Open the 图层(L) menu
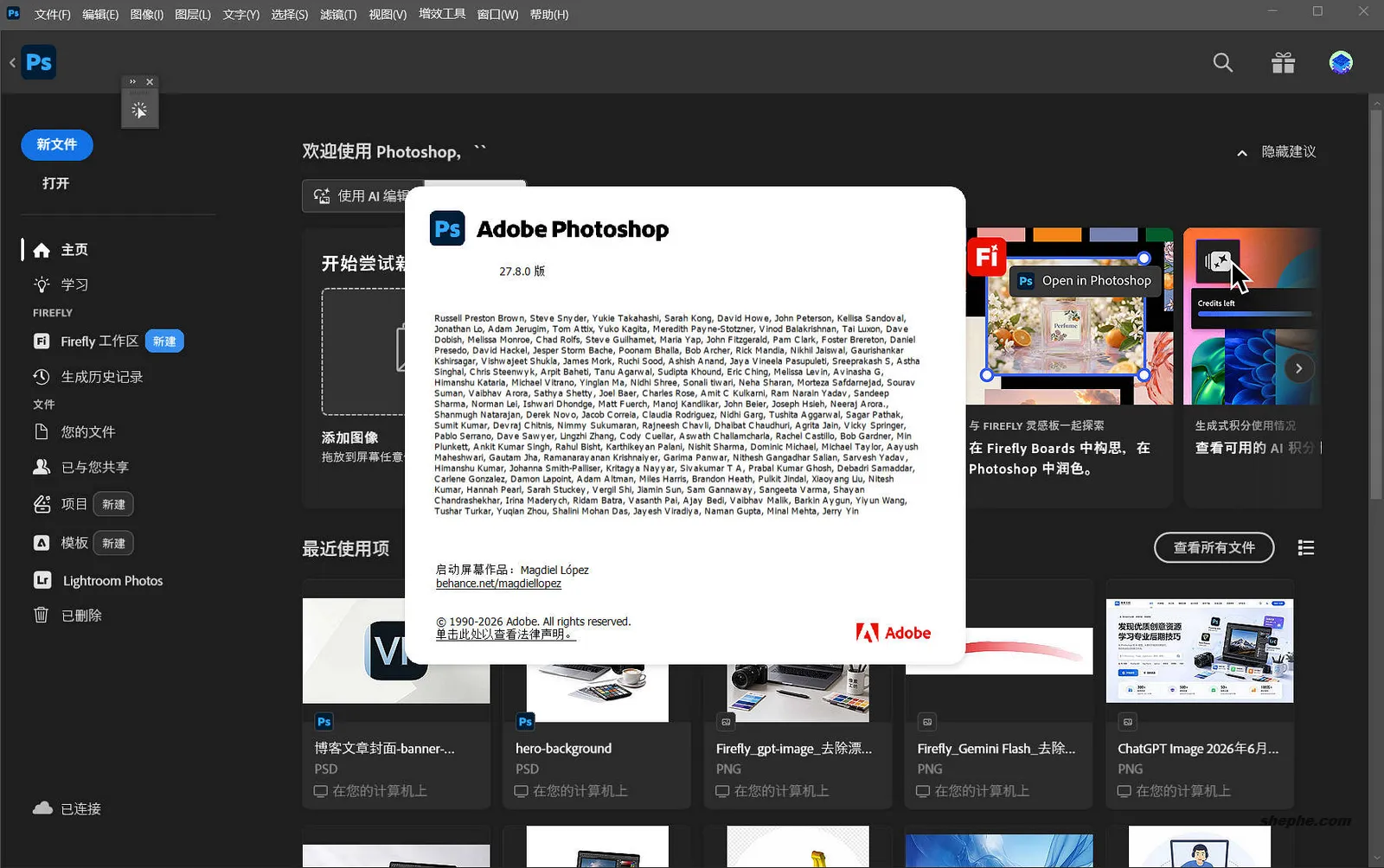Screen dimensions: 1384x868 pyautogui.click(x=193, y=15)
